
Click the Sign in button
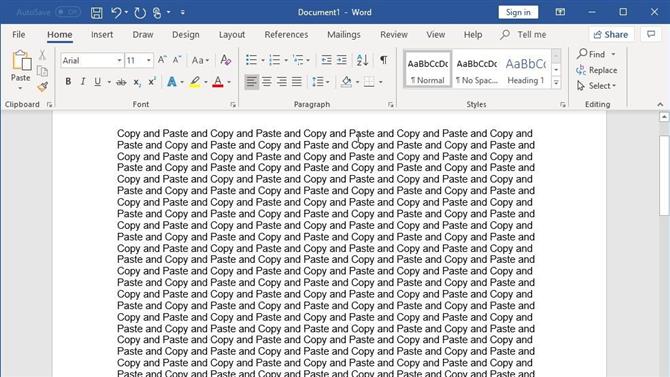pyautogui.click(x=518, y=12)
